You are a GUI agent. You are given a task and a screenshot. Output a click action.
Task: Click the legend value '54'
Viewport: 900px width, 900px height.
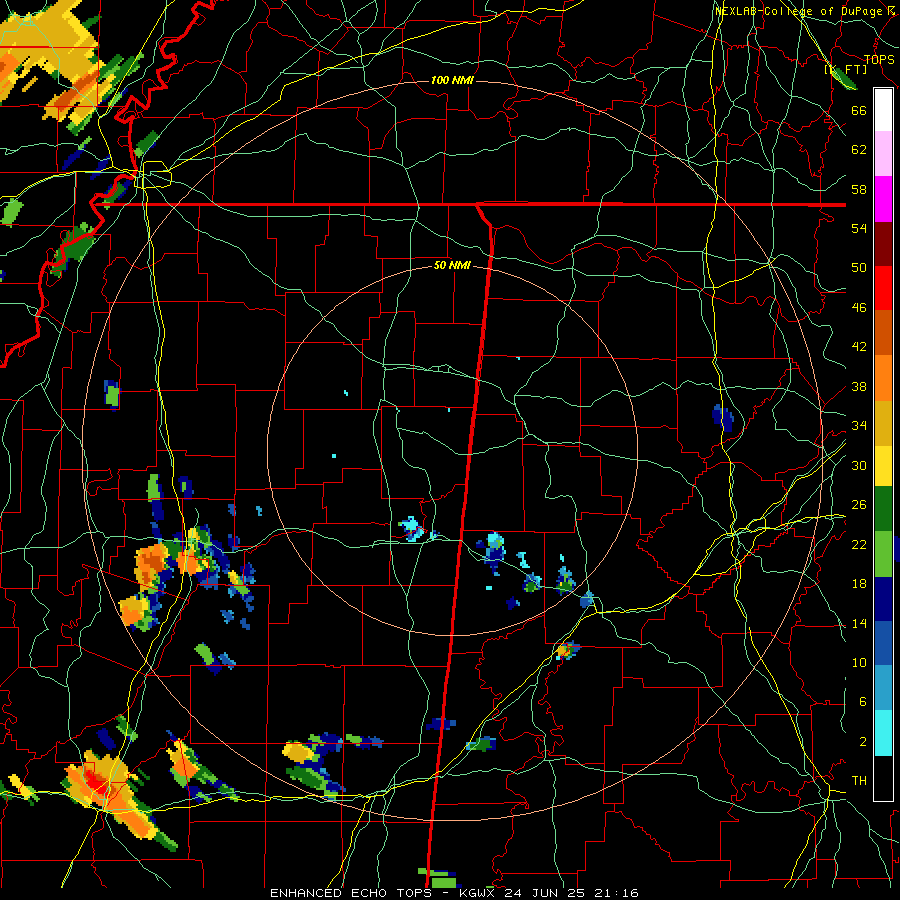[x=859, y=228]
